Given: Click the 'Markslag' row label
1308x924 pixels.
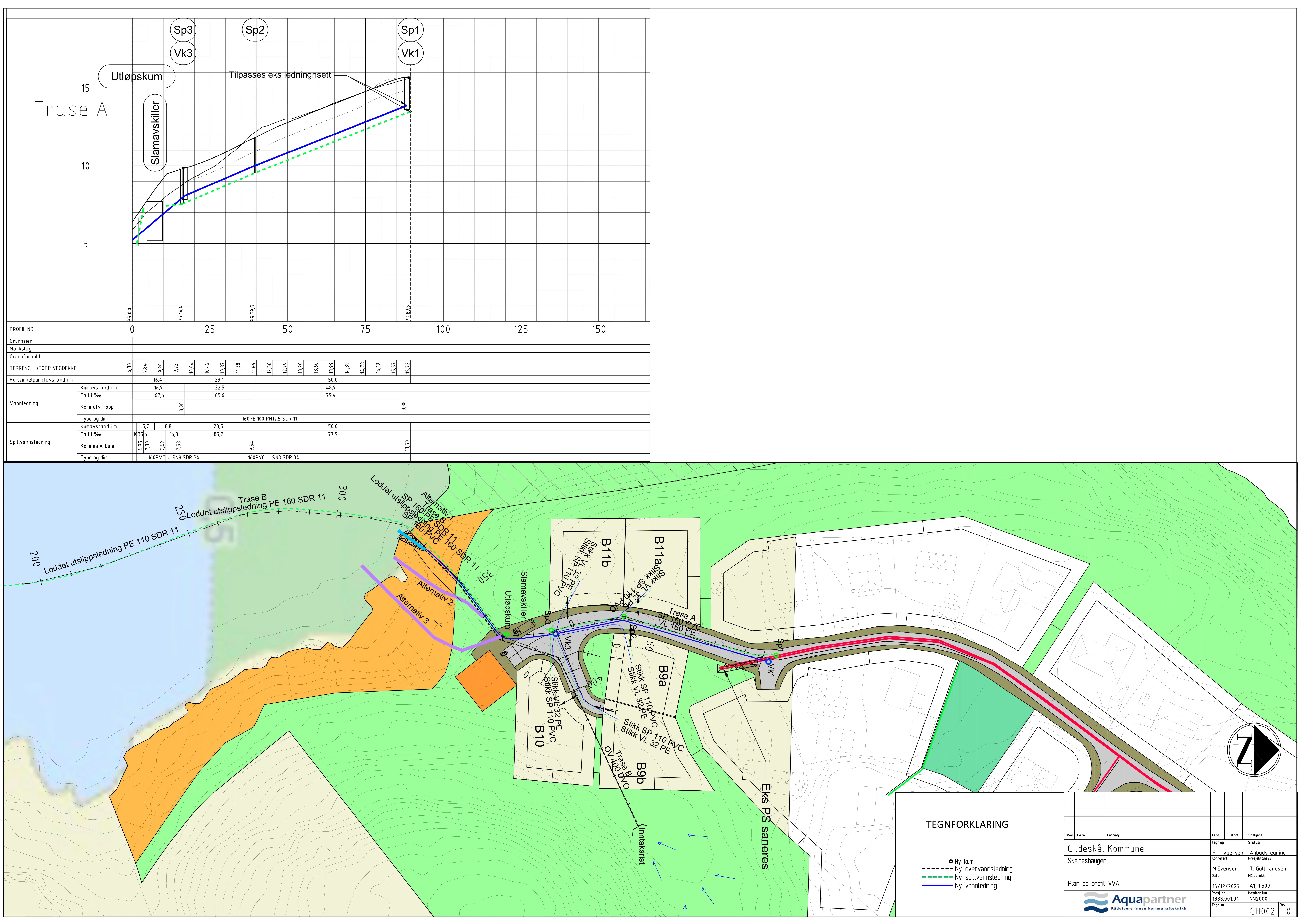Looking at the screenshot, I should (x=21, y=349).
